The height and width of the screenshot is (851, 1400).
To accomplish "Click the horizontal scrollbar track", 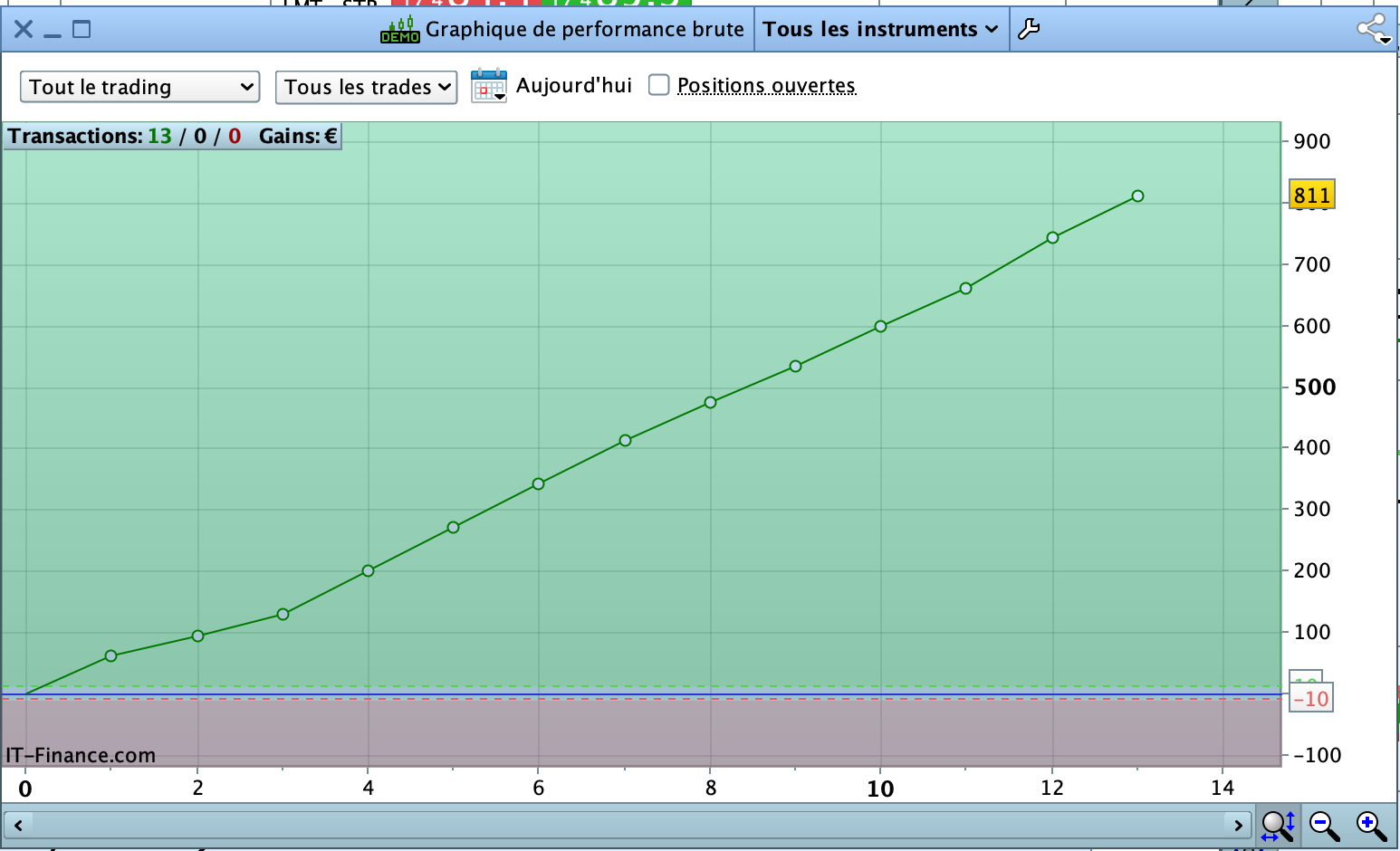I will tap(628, 825).
